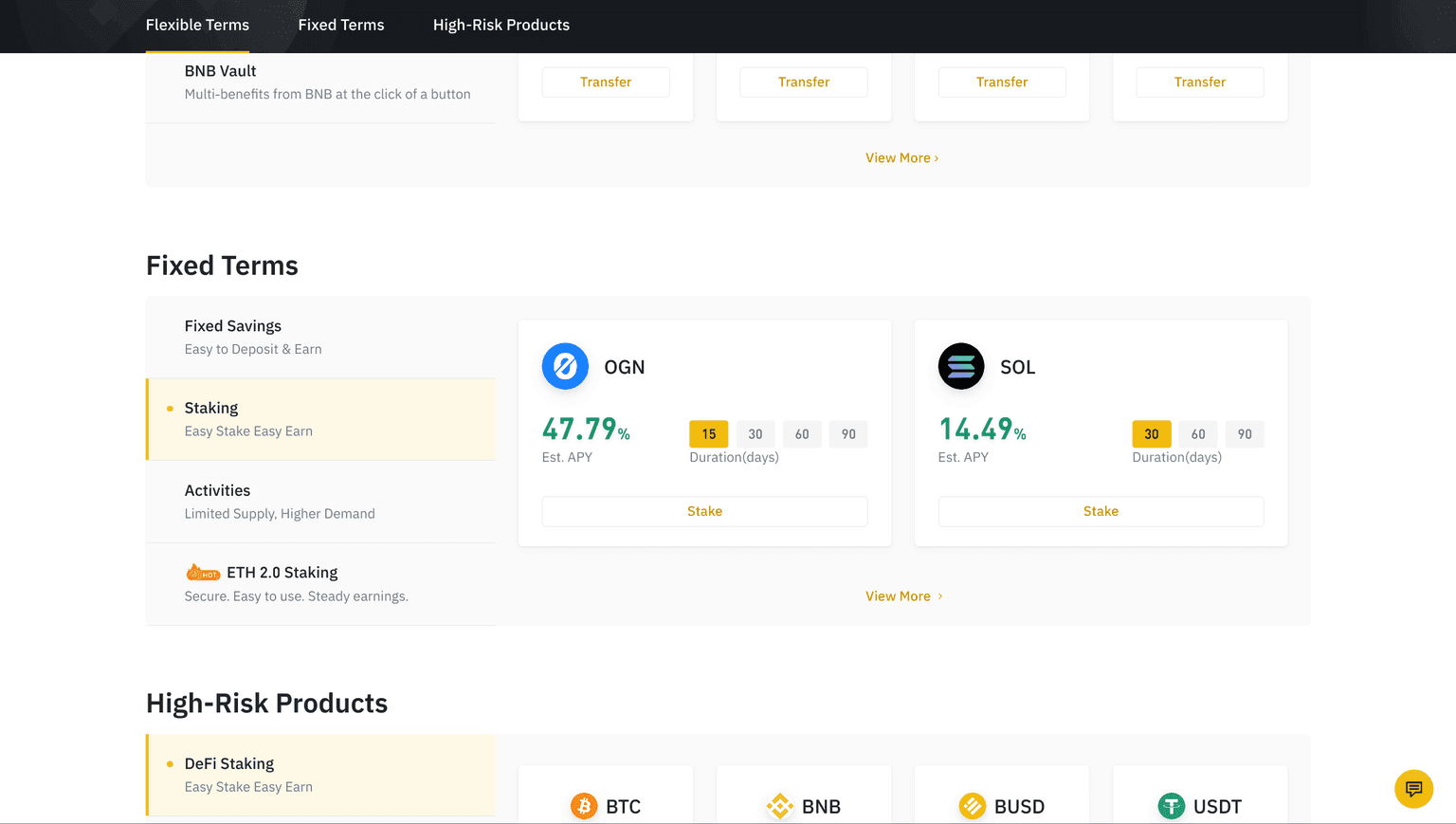Viewport: 1456px width, 824px height.
Task: Open the chat support icon
Action: [x=1413, y=789]
